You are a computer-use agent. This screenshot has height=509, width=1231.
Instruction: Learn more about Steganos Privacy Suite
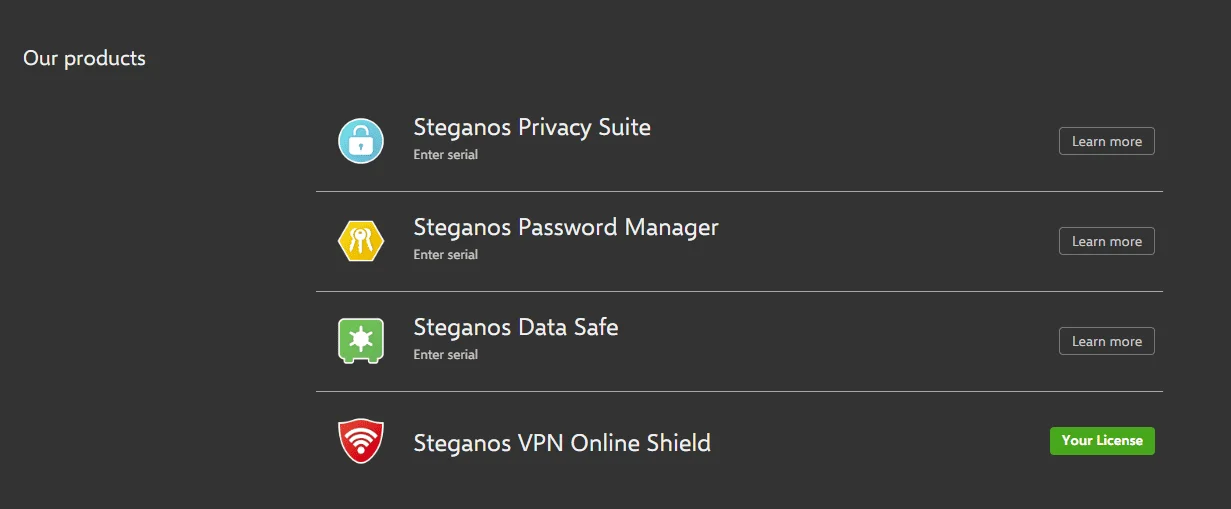[x=1107, y=141]
